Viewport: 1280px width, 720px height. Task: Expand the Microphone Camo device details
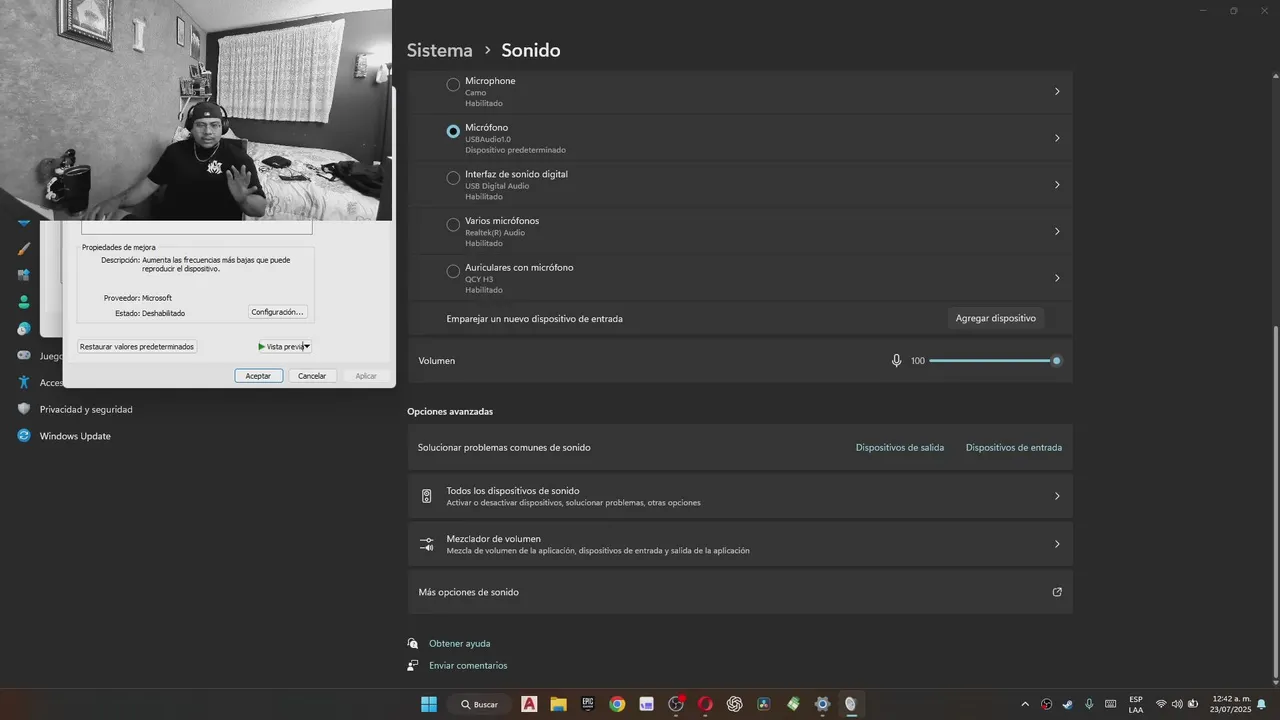pyautogui.click(x=1057, y=91)
